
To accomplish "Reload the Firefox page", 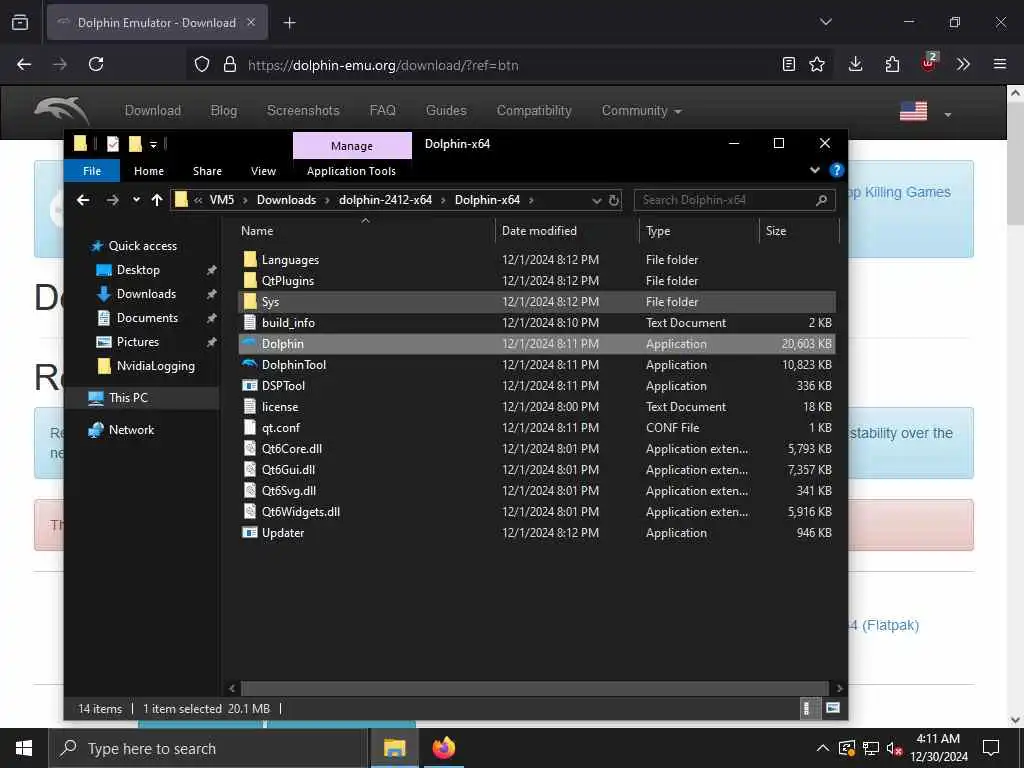I will (x=96, y=64).
